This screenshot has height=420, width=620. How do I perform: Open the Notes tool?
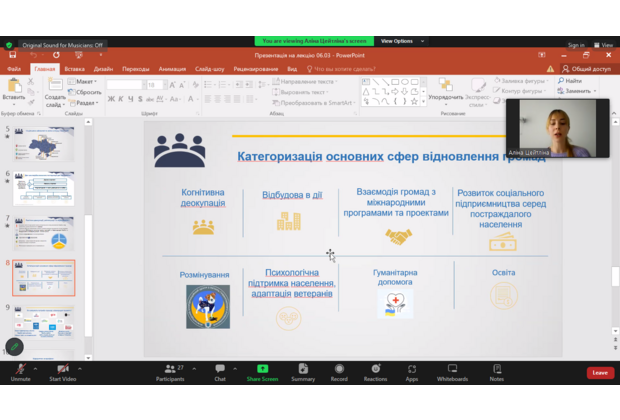pyautogui.click(x=497, y=370)
